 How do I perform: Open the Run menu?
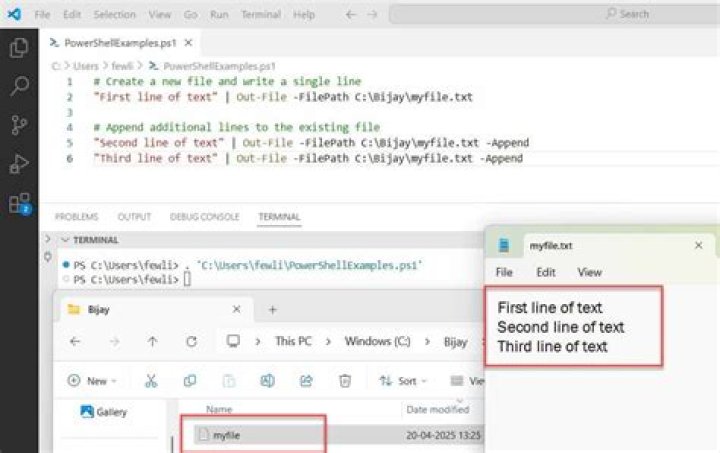219,15
